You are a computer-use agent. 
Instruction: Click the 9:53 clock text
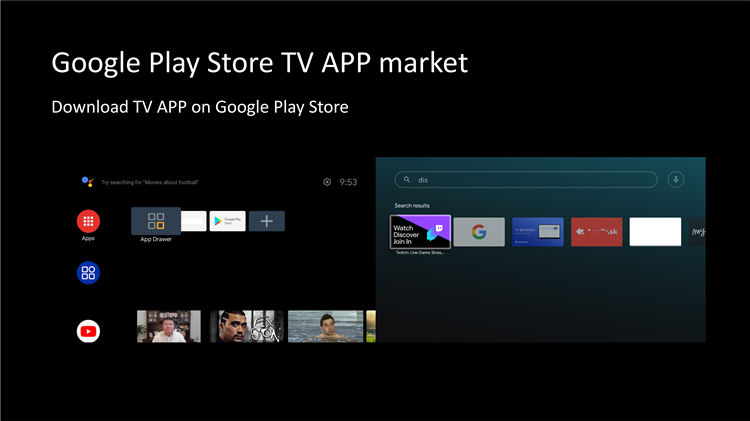348,182
